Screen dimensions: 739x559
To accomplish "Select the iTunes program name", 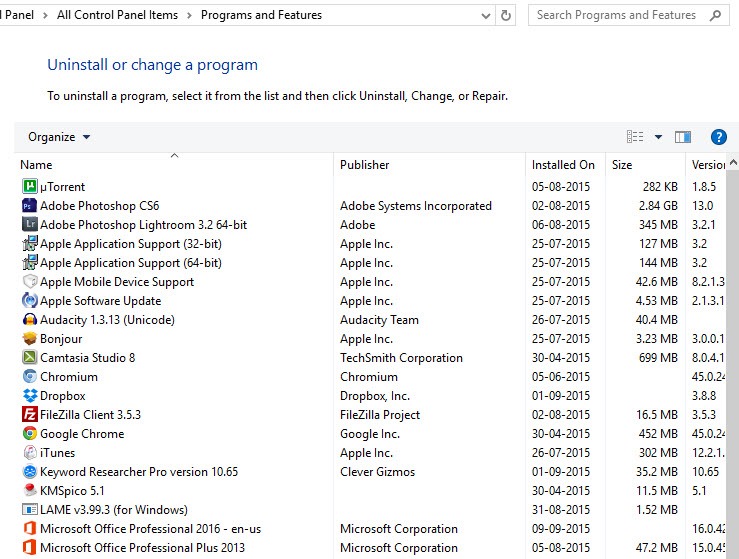I will click(57, 452).
